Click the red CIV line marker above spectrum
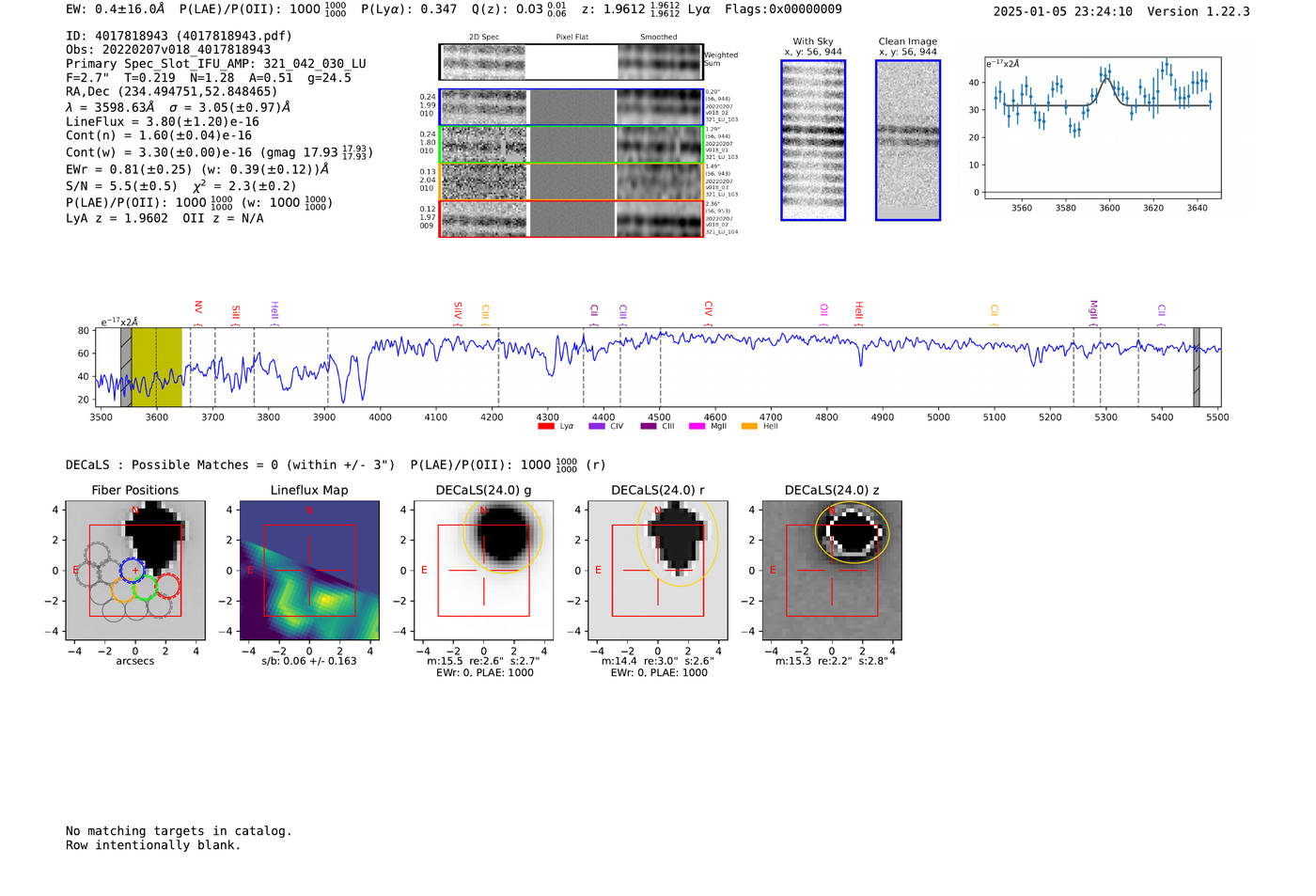The image size is (1316, 896). (x=709, y=308)
